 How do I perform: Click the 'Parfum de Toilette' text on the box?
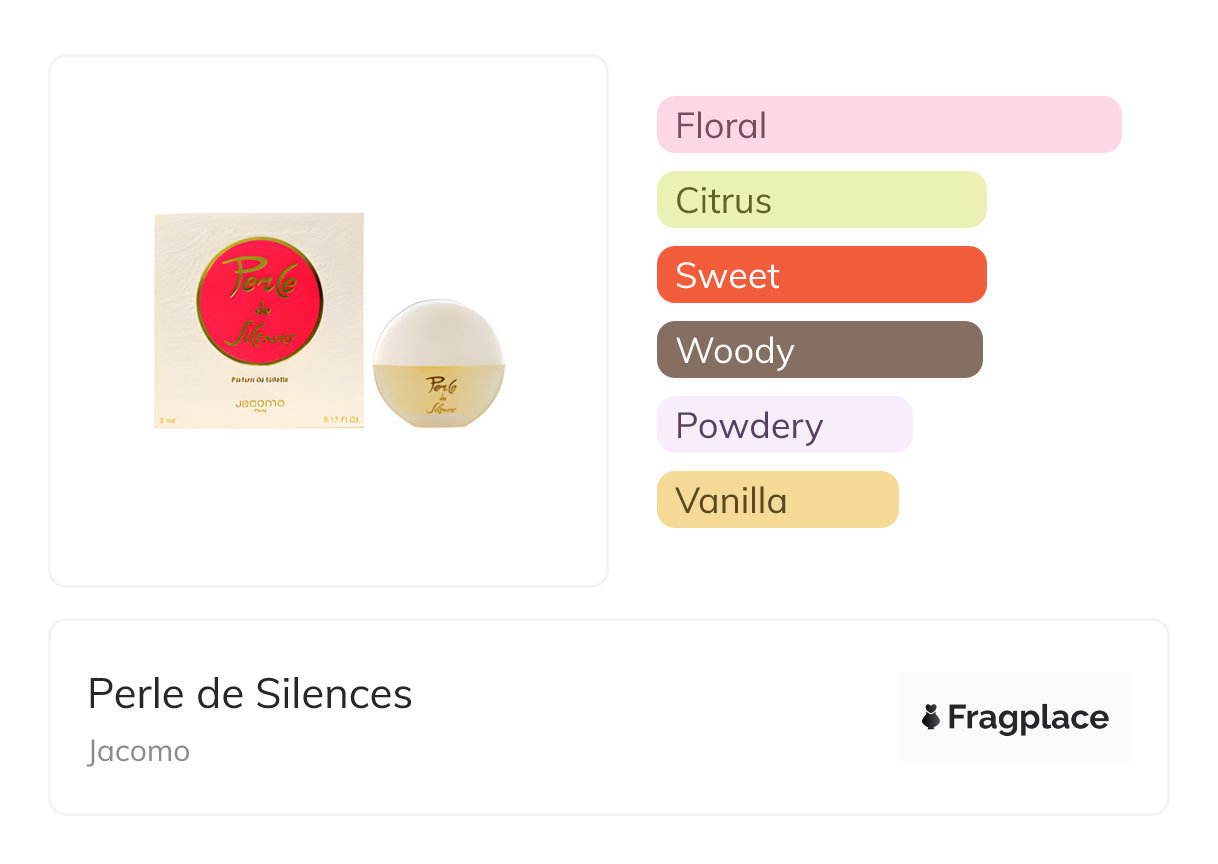pyautogui.click(x=259, y=381)
